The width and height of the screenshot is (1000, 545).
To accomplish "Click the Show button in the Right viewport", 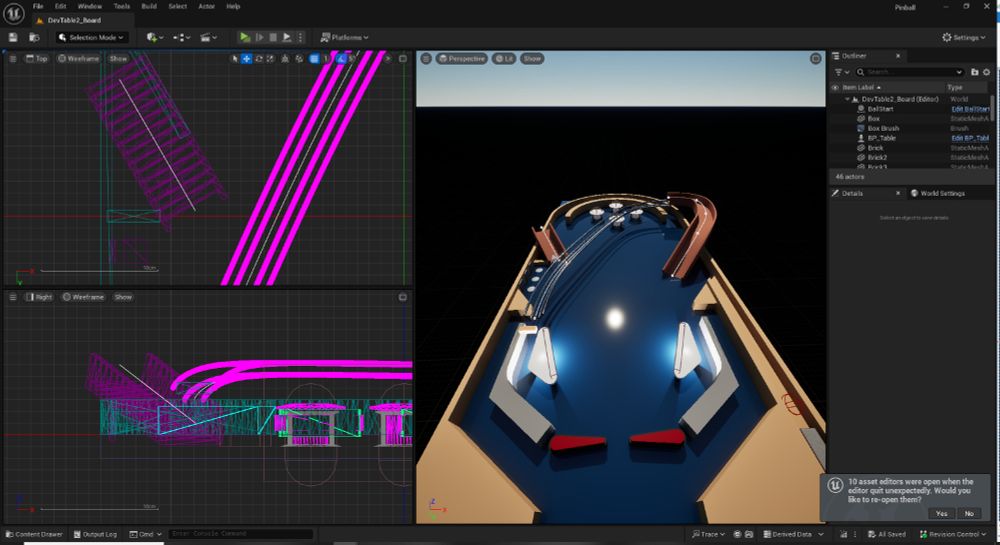I will click(123, 297).
